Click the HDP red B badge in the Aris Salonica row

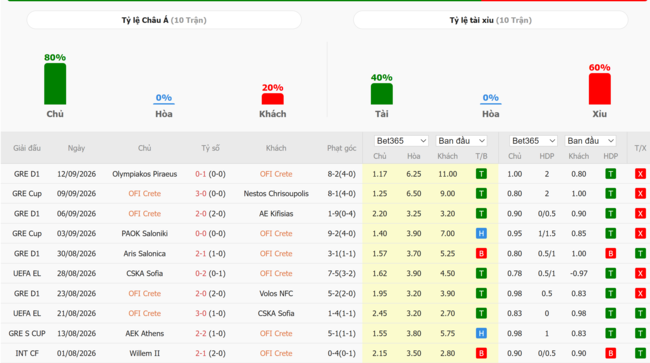click(610, 253)
